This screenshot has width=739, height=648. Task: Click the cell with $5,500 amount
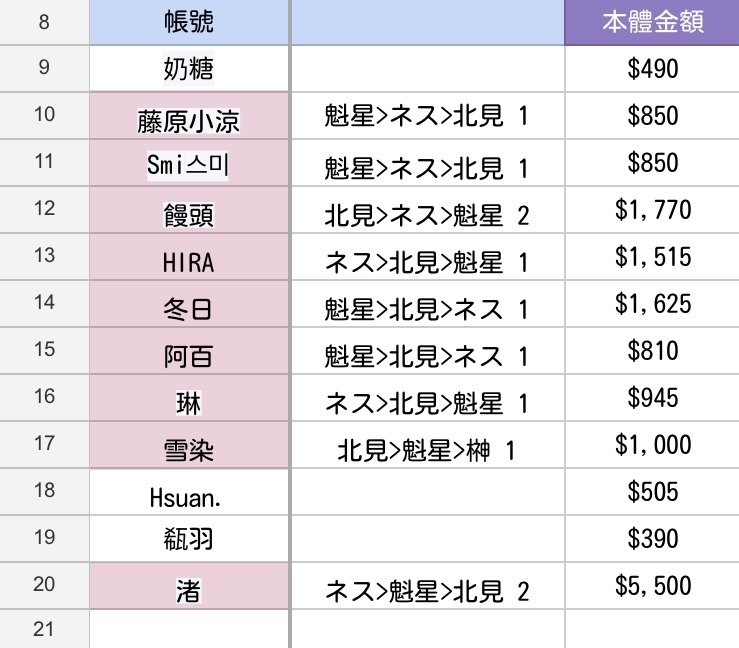click(x=652, y=585)
